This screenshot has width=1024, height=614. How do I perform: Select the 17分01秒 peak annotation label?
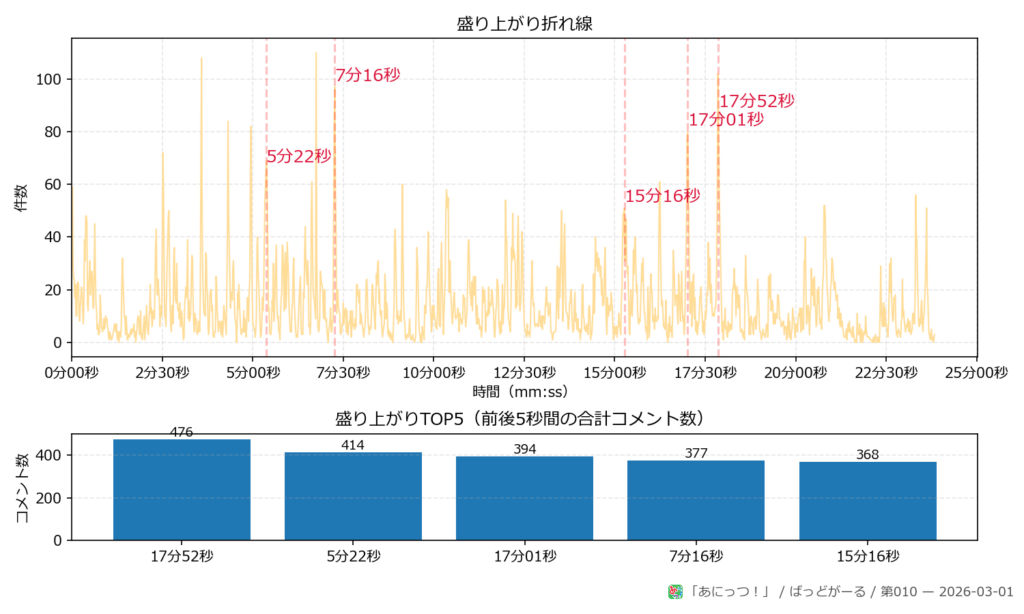pos(727,120)
